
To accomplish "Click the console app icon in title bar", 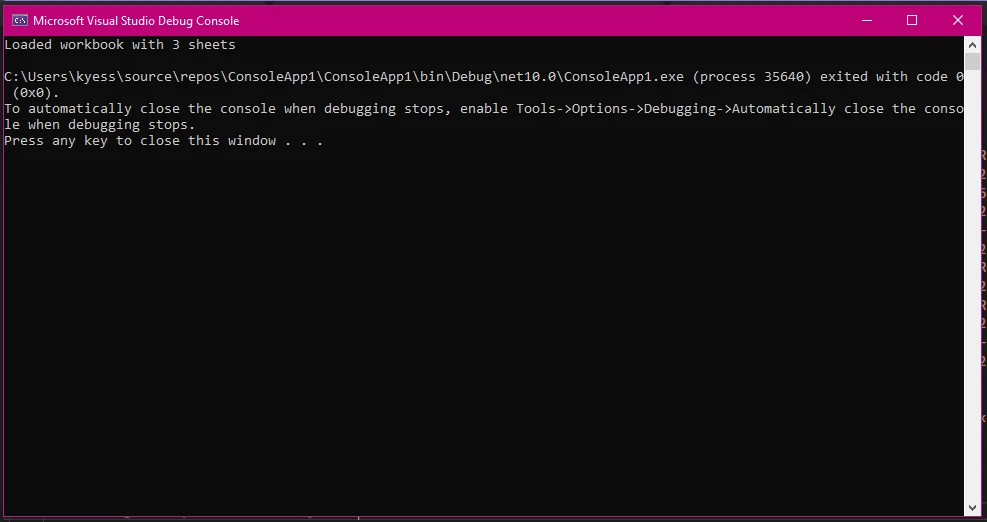I will click(x=19, y=20).
